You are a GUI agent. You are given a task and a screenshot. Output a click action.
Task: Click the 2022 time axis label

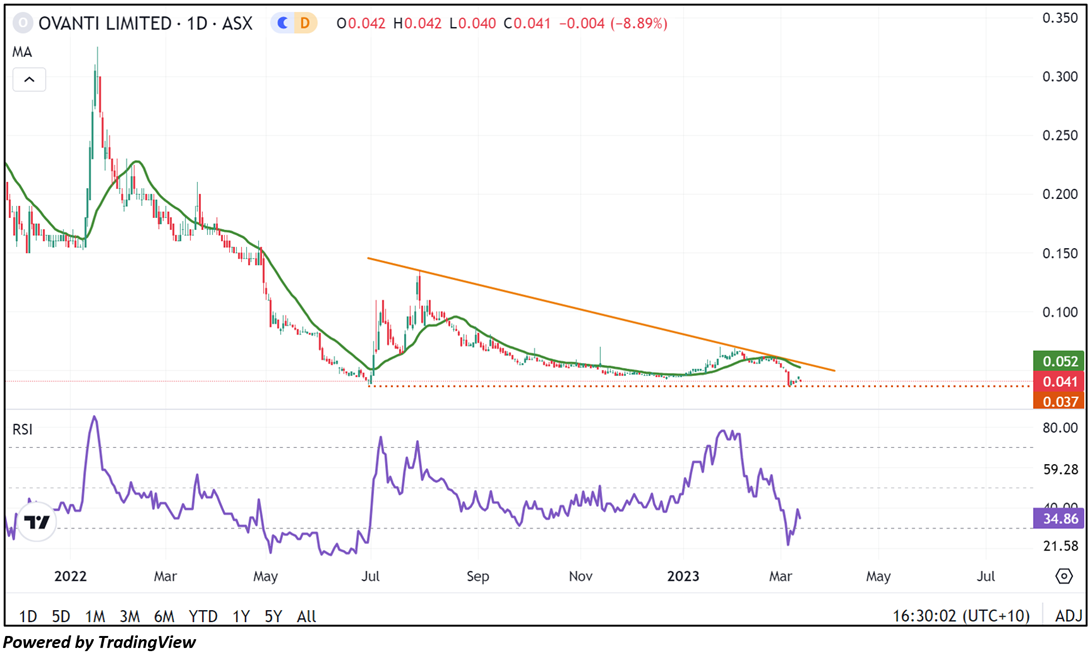pos(70,577)
